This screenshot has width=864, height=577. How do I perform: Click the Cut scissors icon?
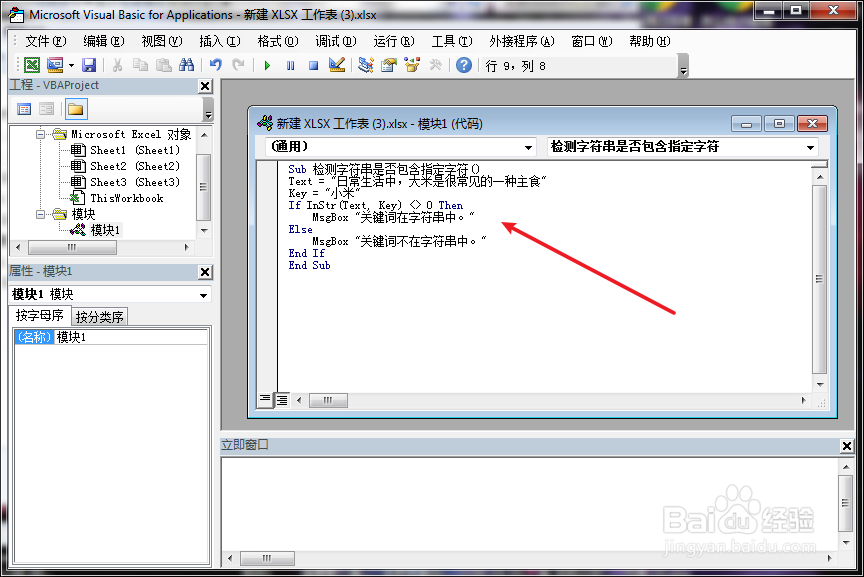click(117, 65)
